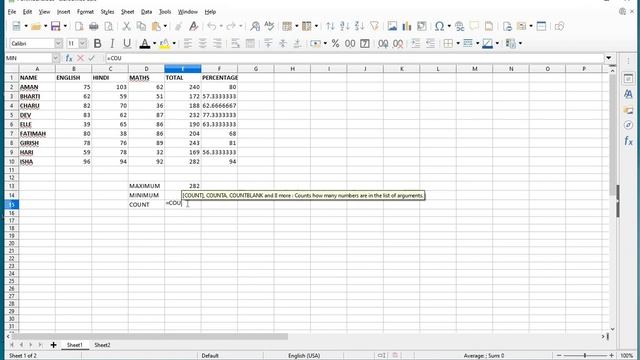The image size is (640, 360).
Task: Click the zoom slider handle
Action: 585,356
